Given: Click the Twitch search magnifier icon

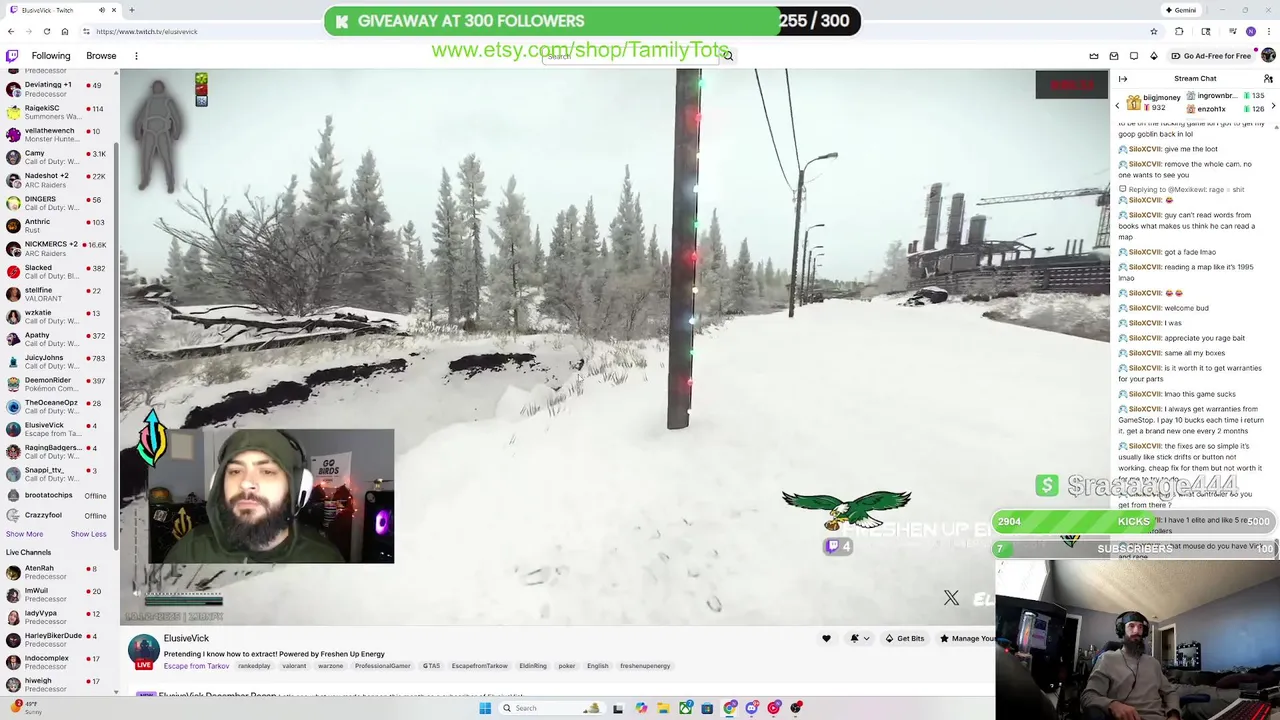Looking at the screenshot, I should coord(728,56).
